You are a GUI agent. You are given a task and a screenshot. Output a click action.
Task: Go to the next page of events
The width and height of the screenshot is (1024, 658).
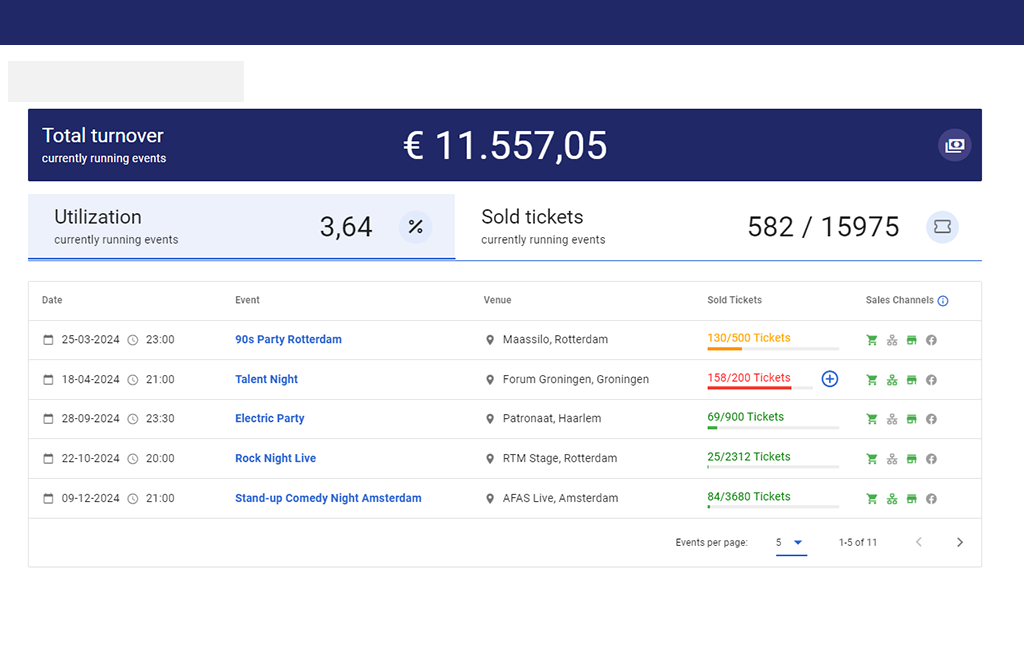click(x=960, y=543)
